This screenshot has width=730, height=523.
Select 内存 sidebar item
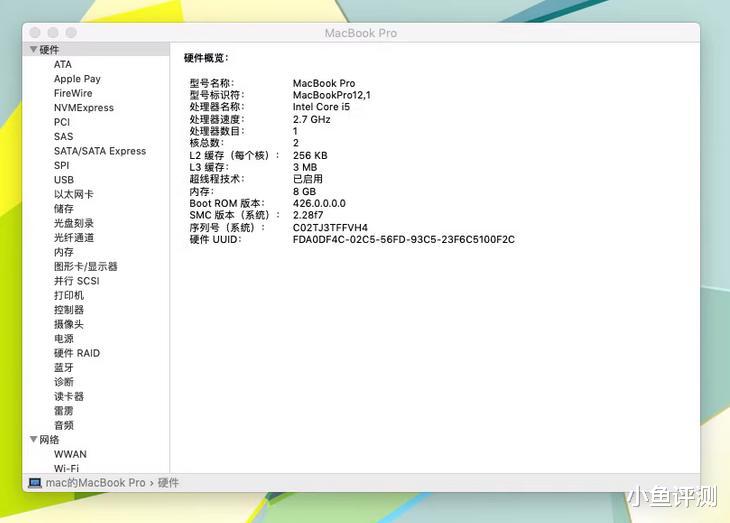tap(64, 252)
